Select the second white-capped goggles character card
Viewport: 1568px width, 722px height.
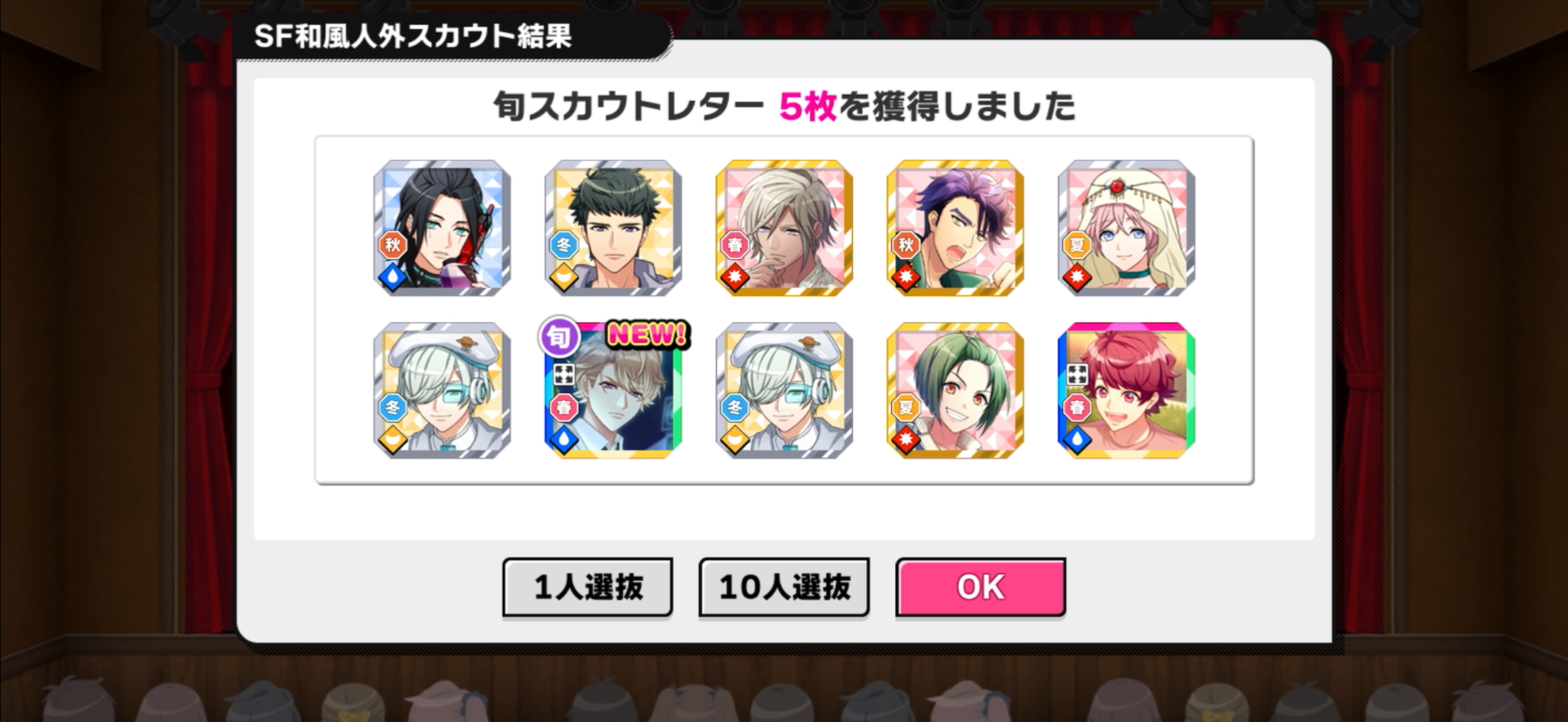[x=784, y=390]
